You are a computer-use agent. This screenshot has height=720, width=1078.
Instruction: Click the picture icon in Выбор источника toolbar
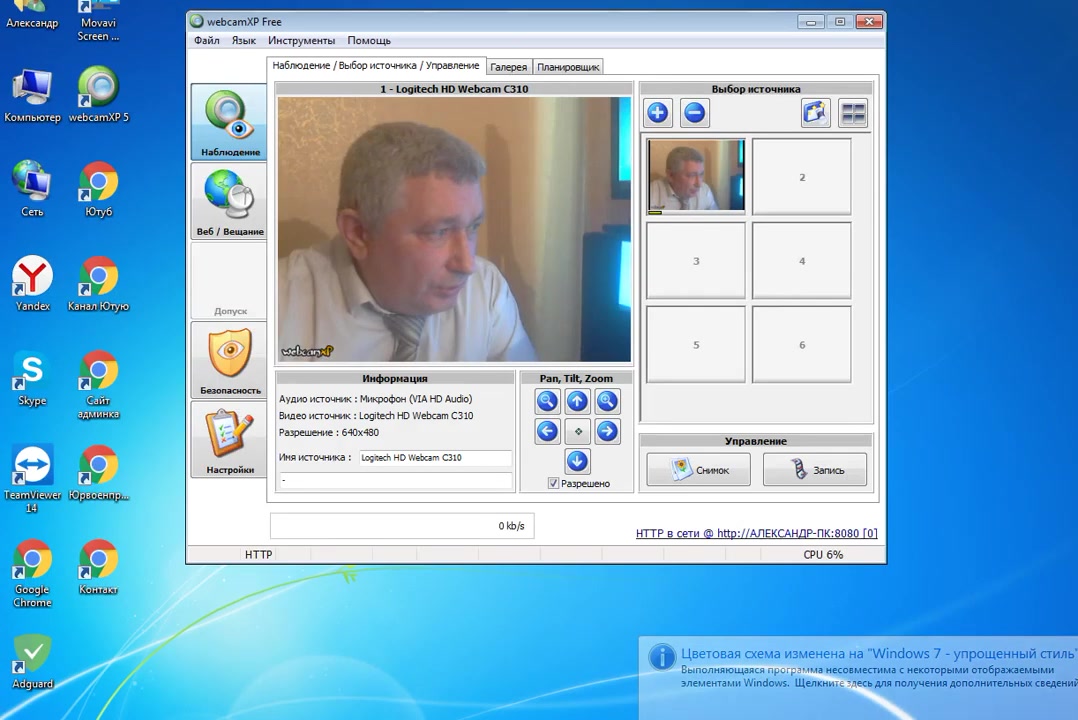[x=815, y=113]
